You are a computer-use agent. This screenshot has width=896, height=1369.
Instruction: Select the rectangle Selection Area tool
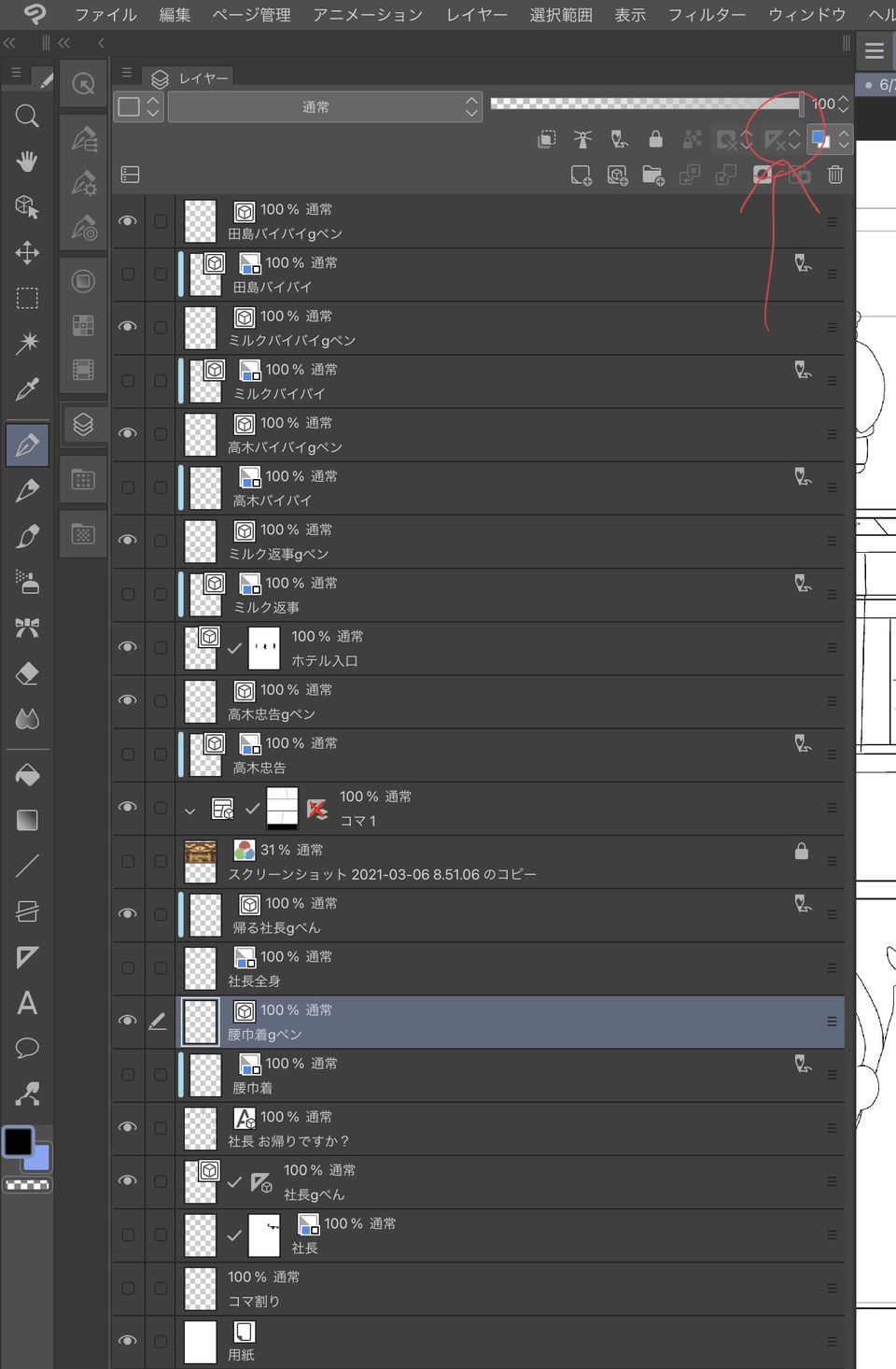coord(27,298)
